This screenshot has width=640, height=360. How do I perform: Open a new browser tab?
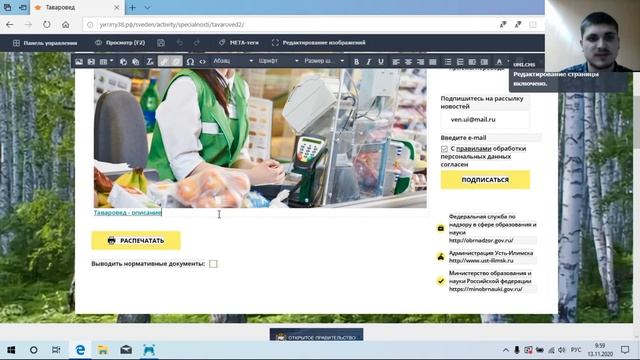tap(132, 7)
